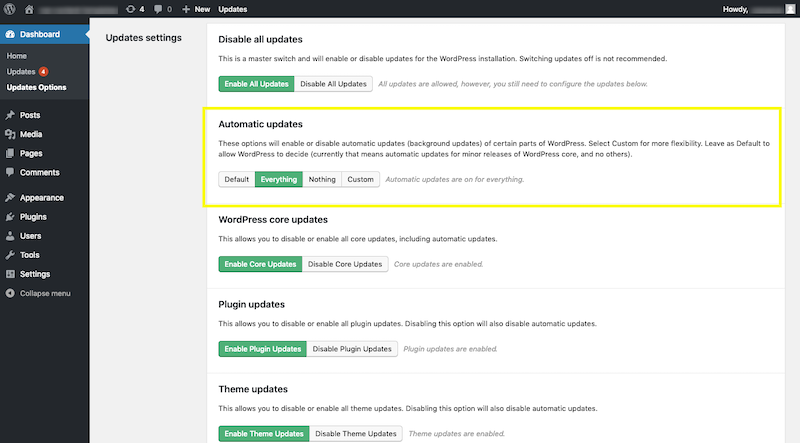This screenshot has width=800, height=443.
Task: Open the Updates submenu item with badge
Action: pyautogui.click(x=22, y=72)
